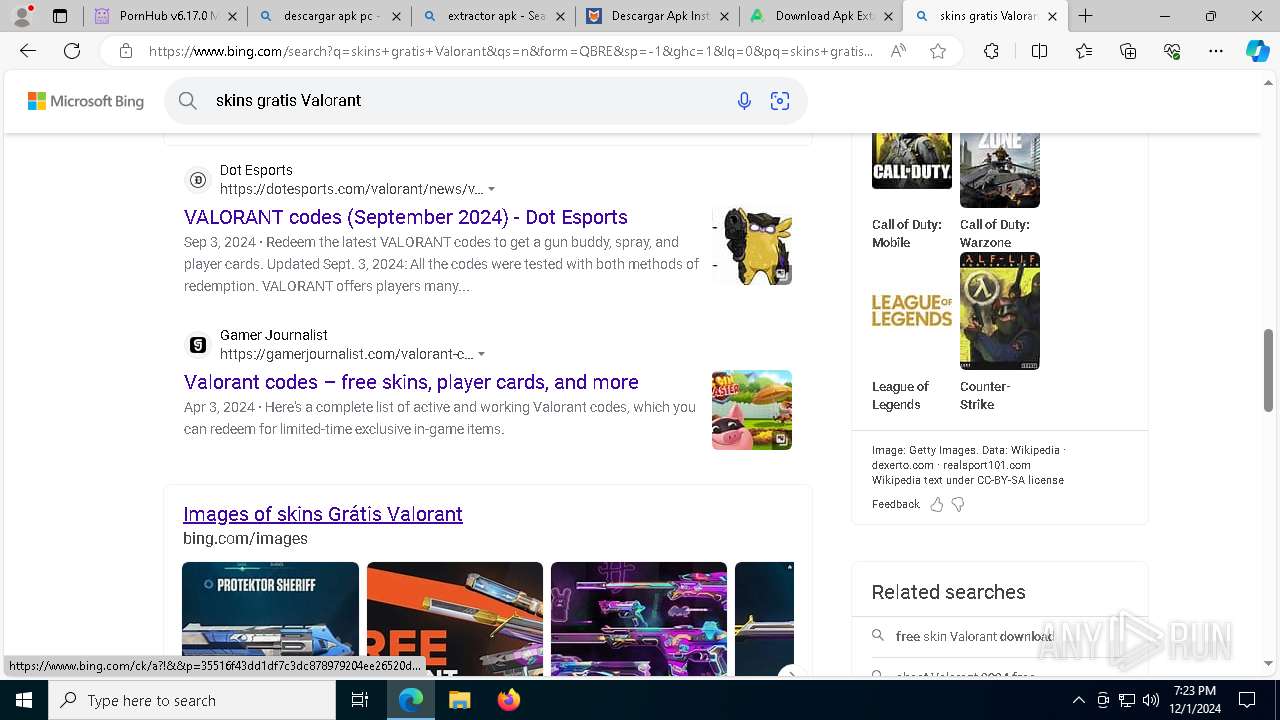Add page to favorites star icon
The image size is (1280, 720).
938,51
